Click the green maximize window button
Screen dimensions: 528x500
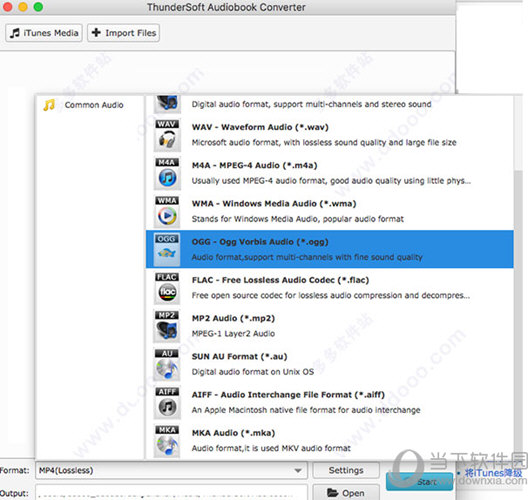(x=38, y=6)
